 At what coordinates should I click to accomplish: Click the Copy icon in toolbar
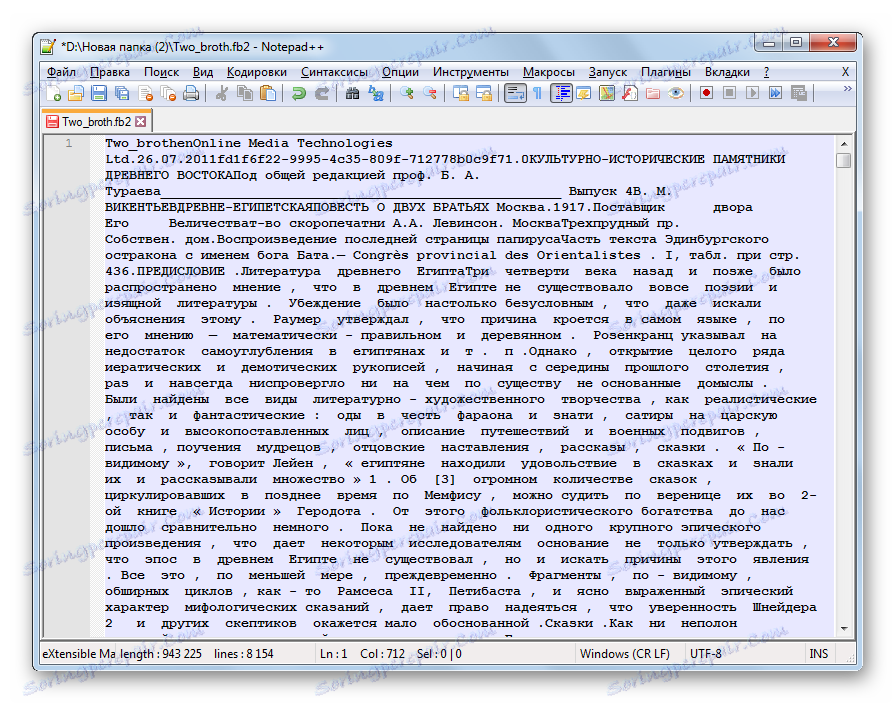point(245,93)
